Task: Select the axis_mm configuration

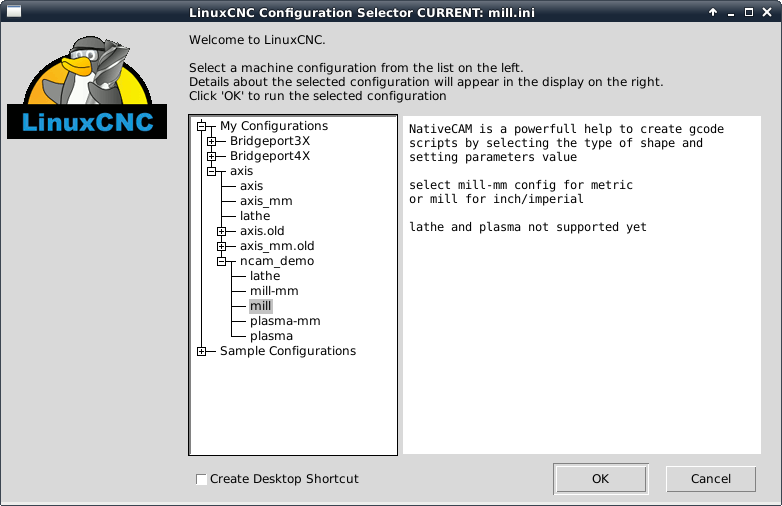Action: pyautogui.click(x=266, y=201)
